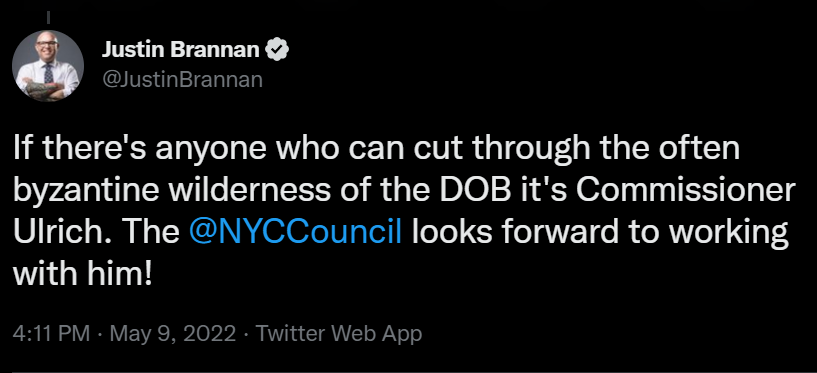Click the blue verified badge beside Justin Brannan
The width and height of the screenshot is (817, 373).
tap(277, 50)
